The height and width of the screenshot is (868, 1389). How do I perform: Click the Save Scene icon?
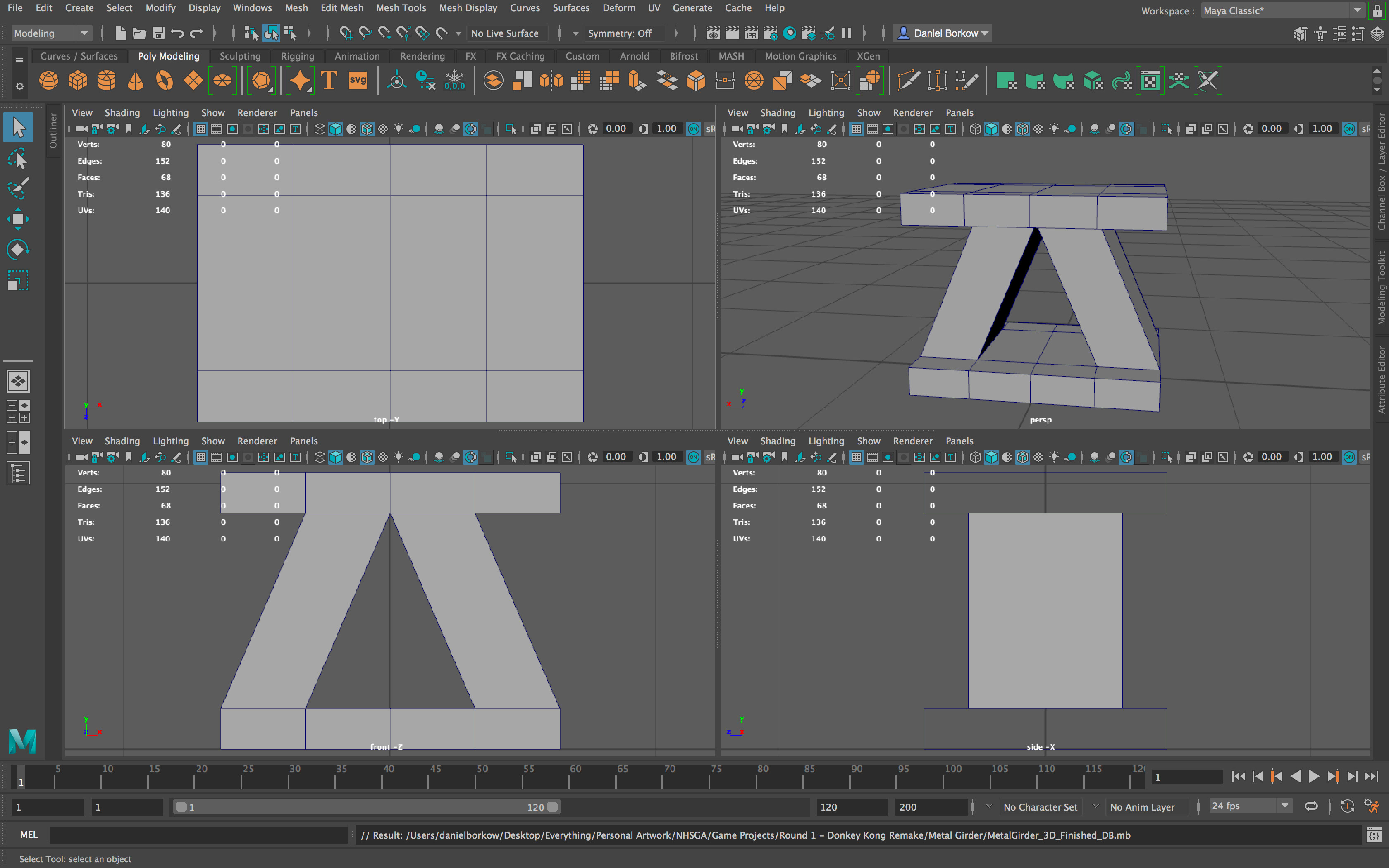tap(158, 33)
